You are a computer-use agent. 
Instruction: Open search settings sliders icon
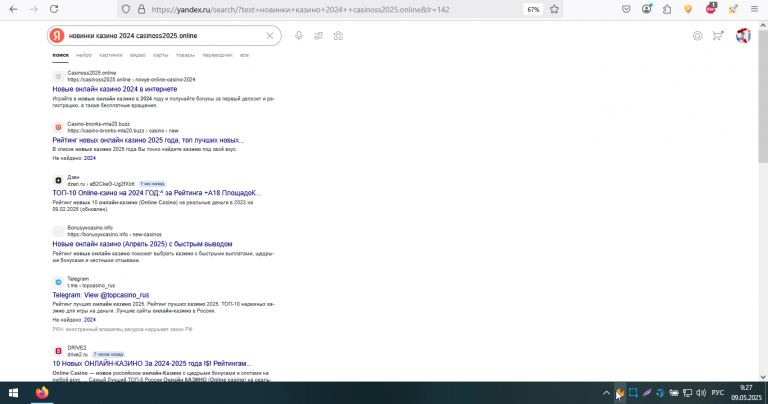(x=319, y=36)
